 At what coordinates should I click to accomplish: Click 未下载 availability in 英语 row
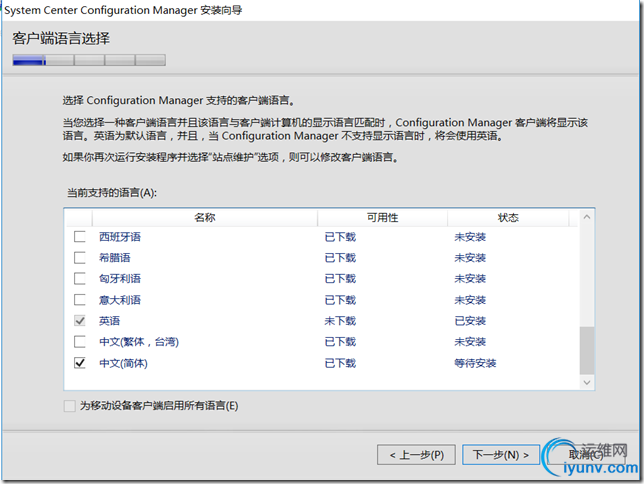(x=340, y=321)
